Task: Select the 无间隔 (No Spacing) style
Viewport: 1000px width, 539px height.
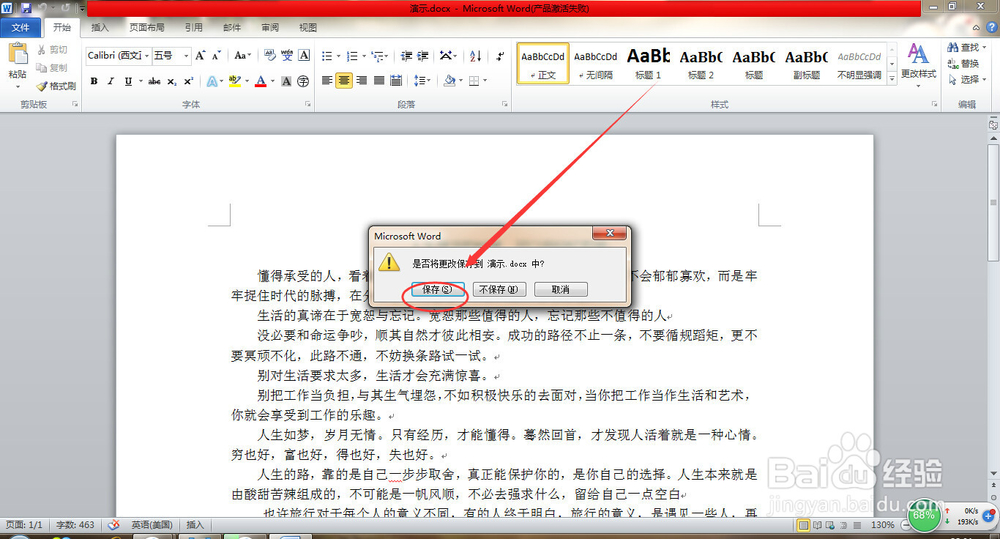Action: (596, 63)
